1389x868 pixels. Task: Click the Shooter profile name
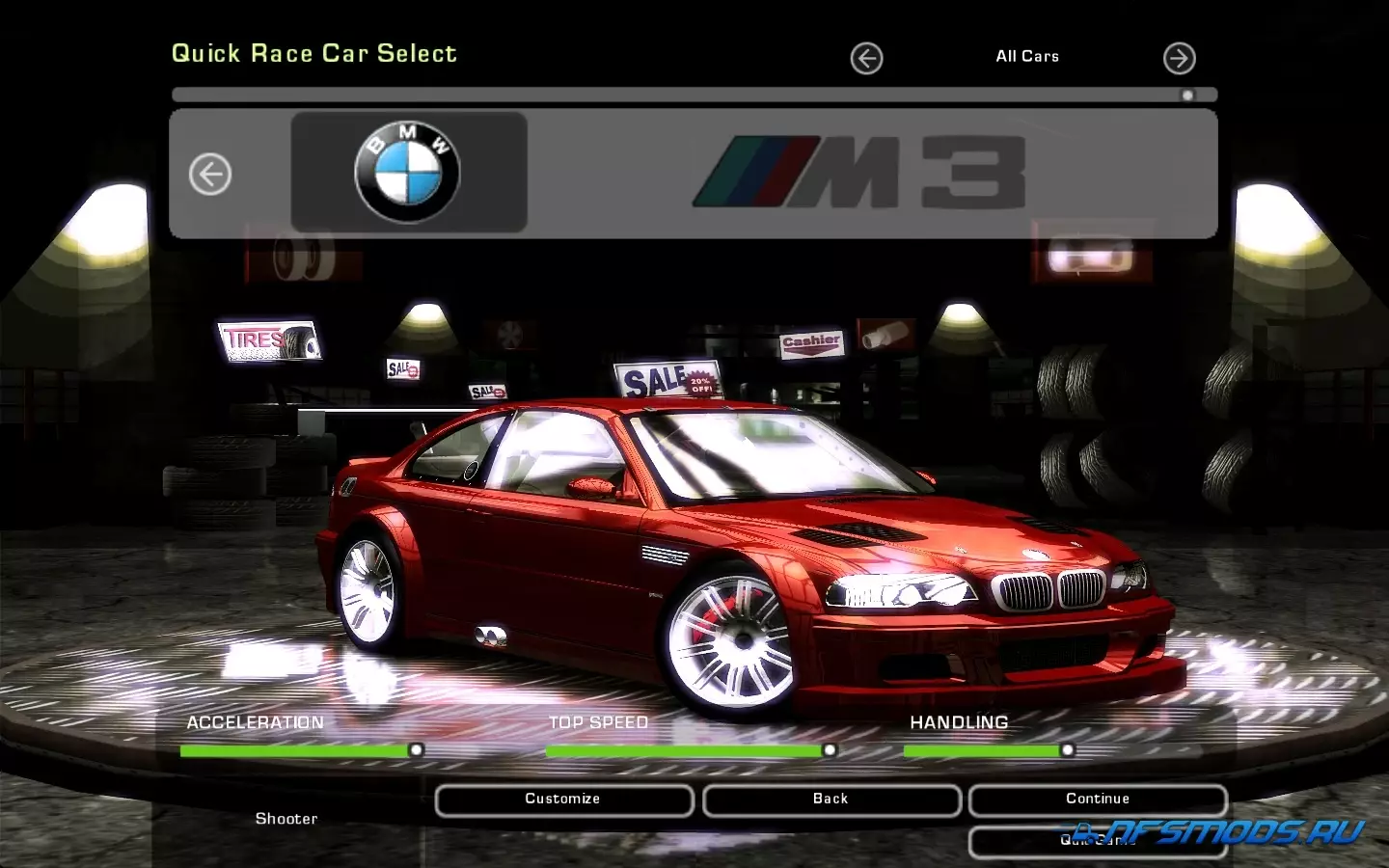click(286, 819)
